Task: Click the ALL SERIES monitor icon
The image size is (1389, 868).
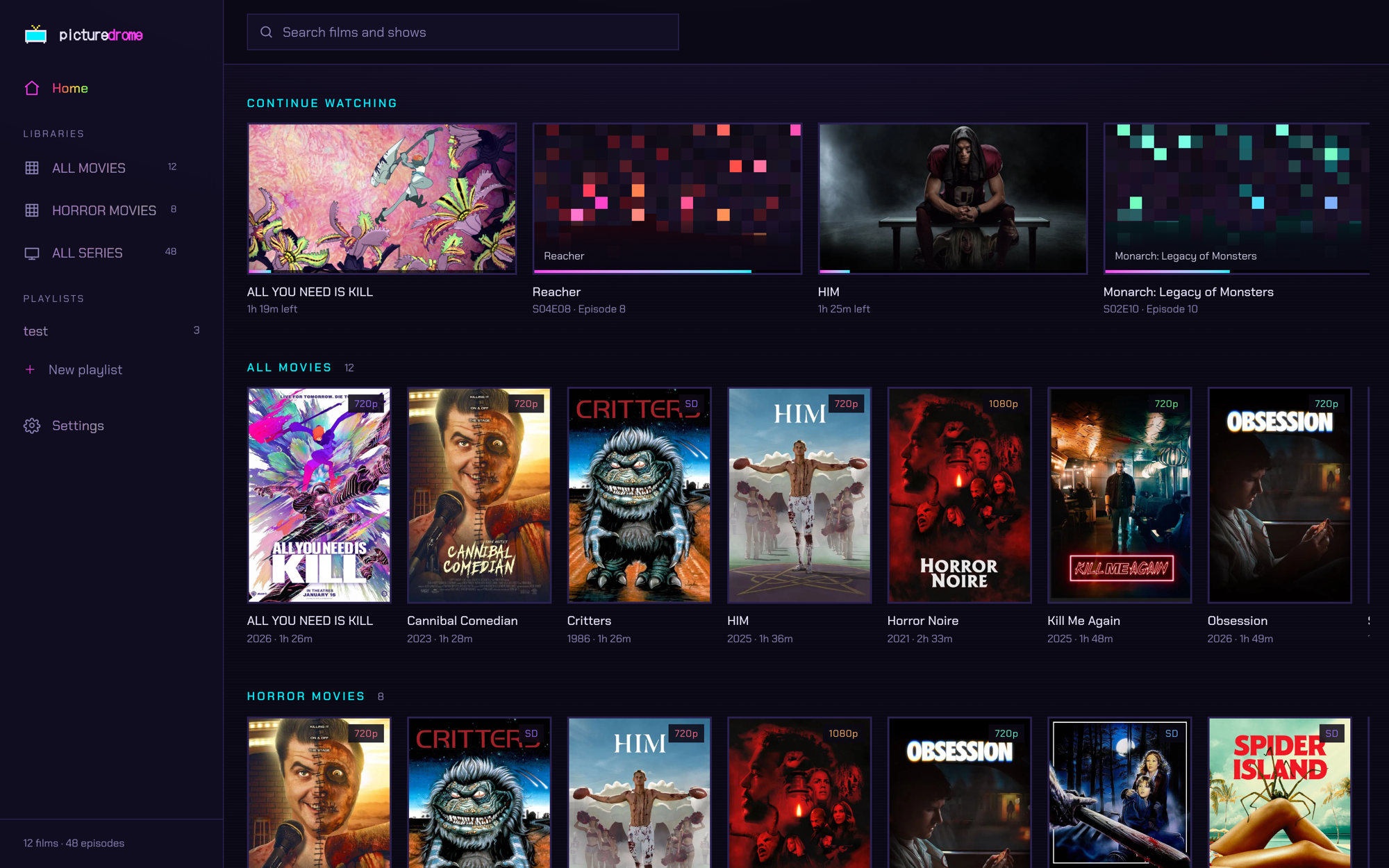Action: coord(32,253)
